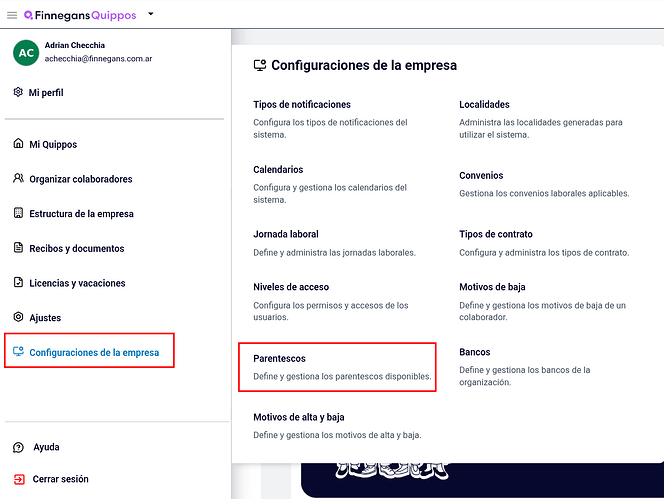
Task: Open Recibos y documentos
Action: click(x=77, y=249)
